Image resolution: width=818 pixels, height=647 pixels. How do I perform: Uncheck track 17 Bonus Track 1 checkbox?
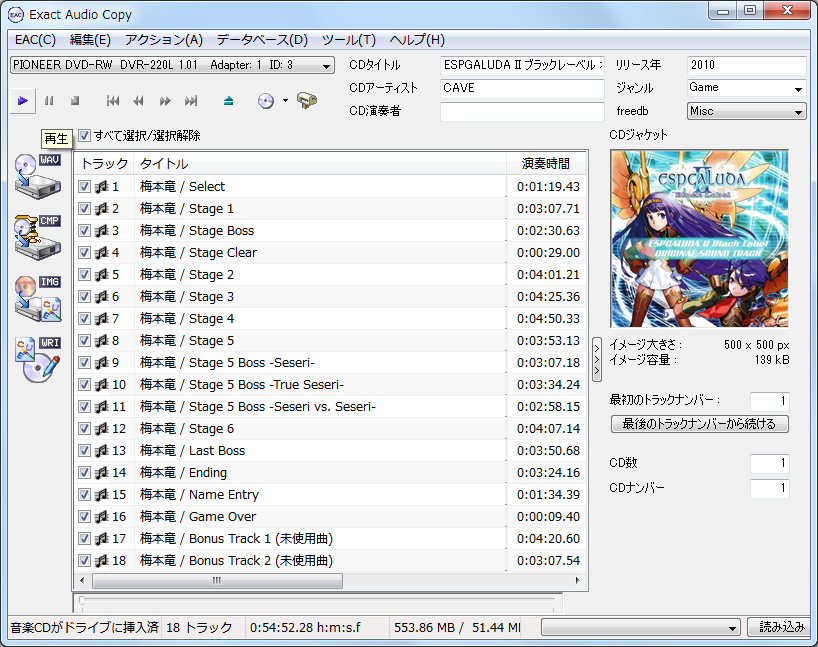click(85, 538)
